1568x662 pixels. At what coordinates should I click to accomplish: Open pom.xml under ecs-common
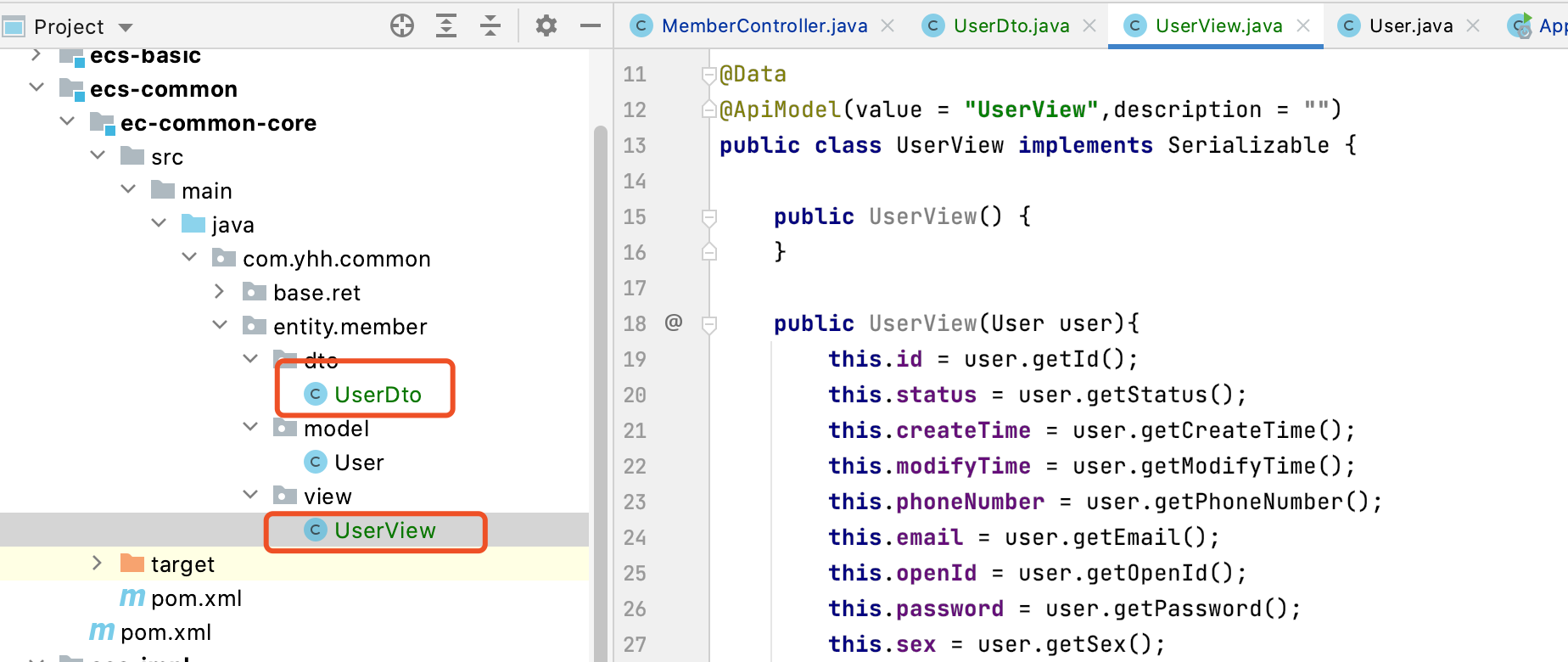coord(165,632)
